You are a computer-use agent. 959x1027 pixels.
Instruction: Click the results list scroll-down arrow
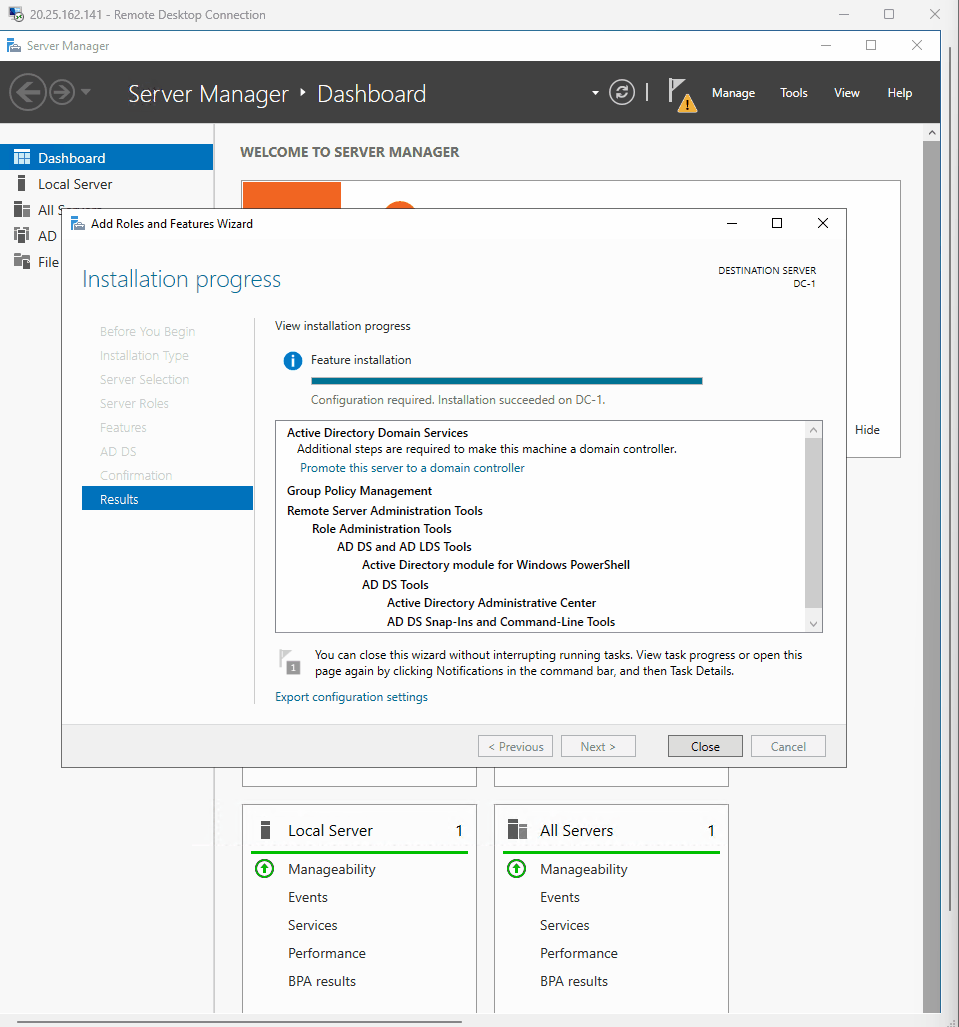tap(813, 624)
